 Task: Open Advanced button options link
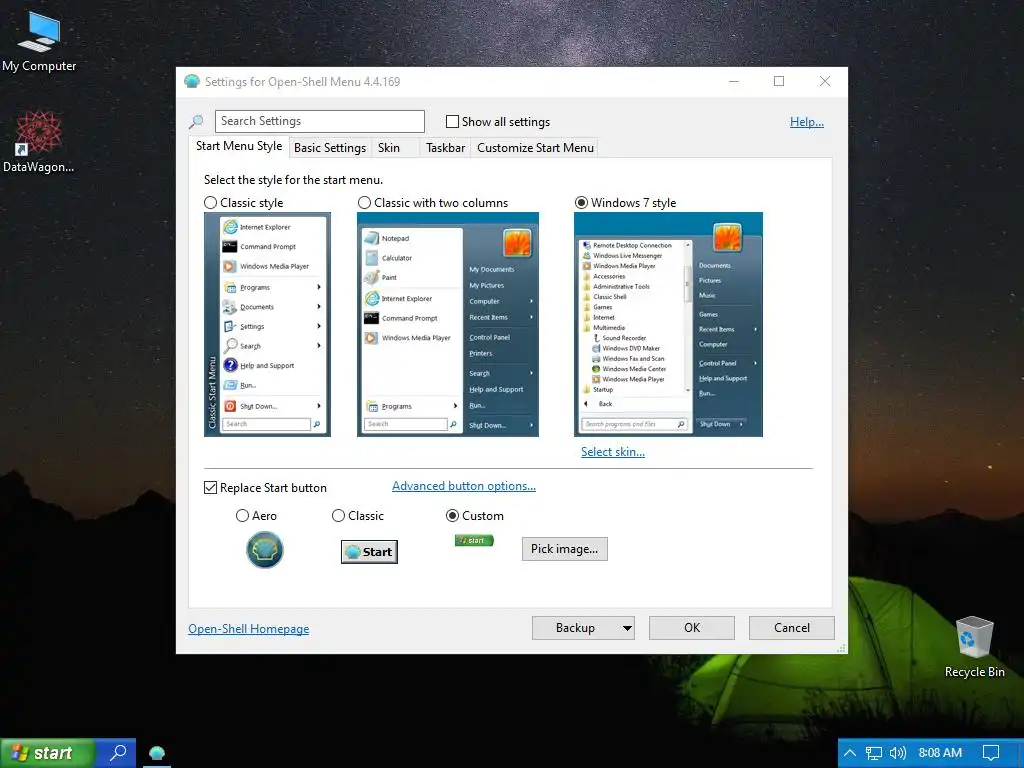[464, 486]
